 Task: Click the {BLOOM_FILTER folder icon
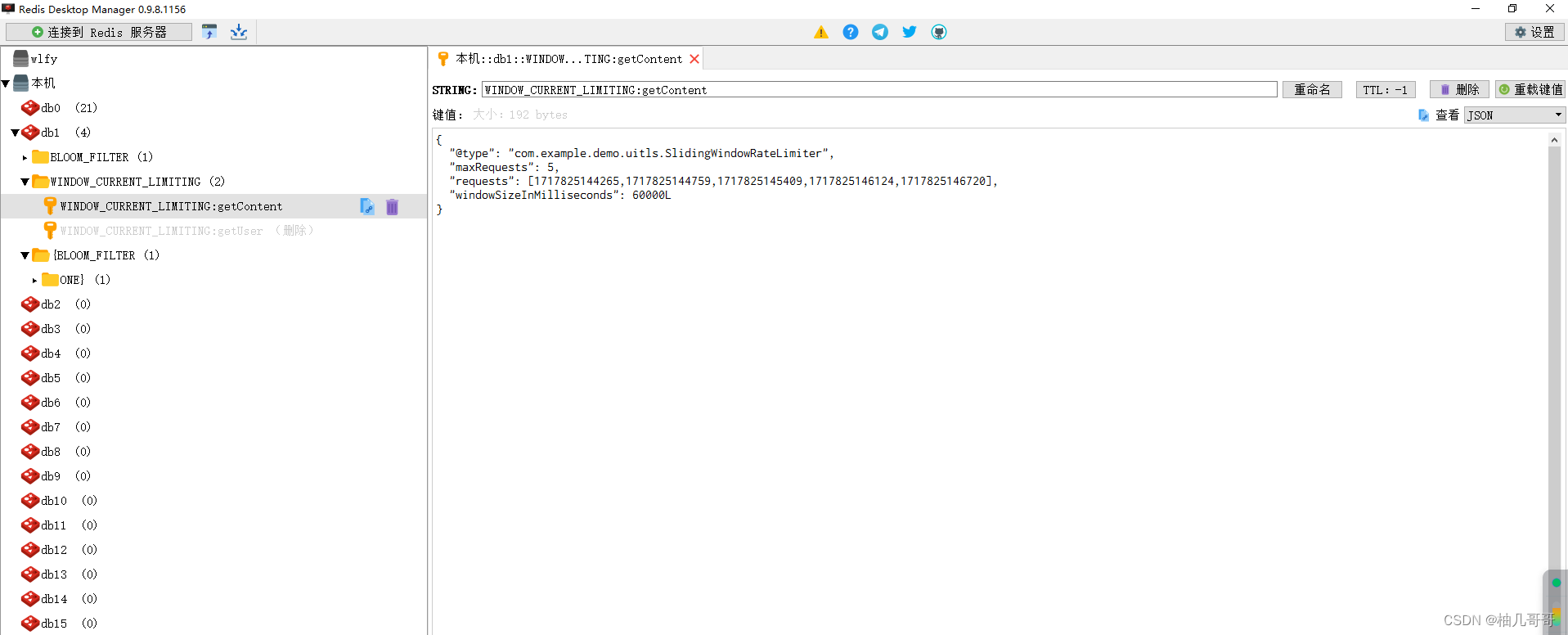pyautogui.click(x=41, y=255)
